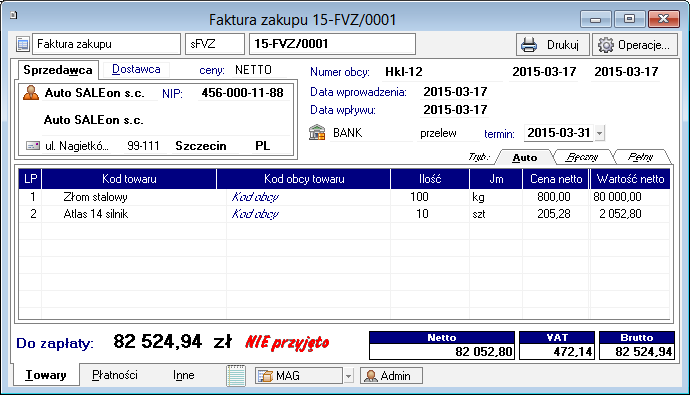Open the Towary bottom tab

(46, 375)
